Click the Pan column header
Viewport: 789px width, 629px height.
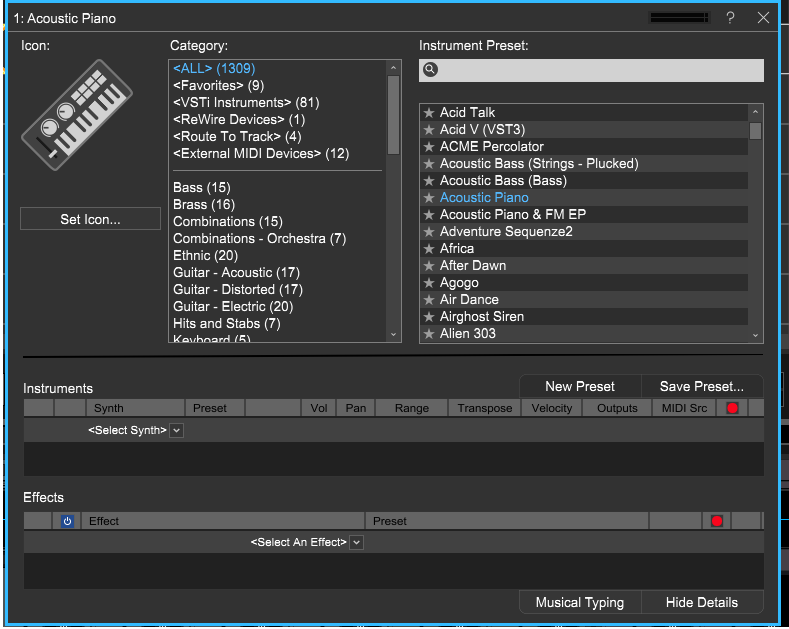tap(355, 408)
